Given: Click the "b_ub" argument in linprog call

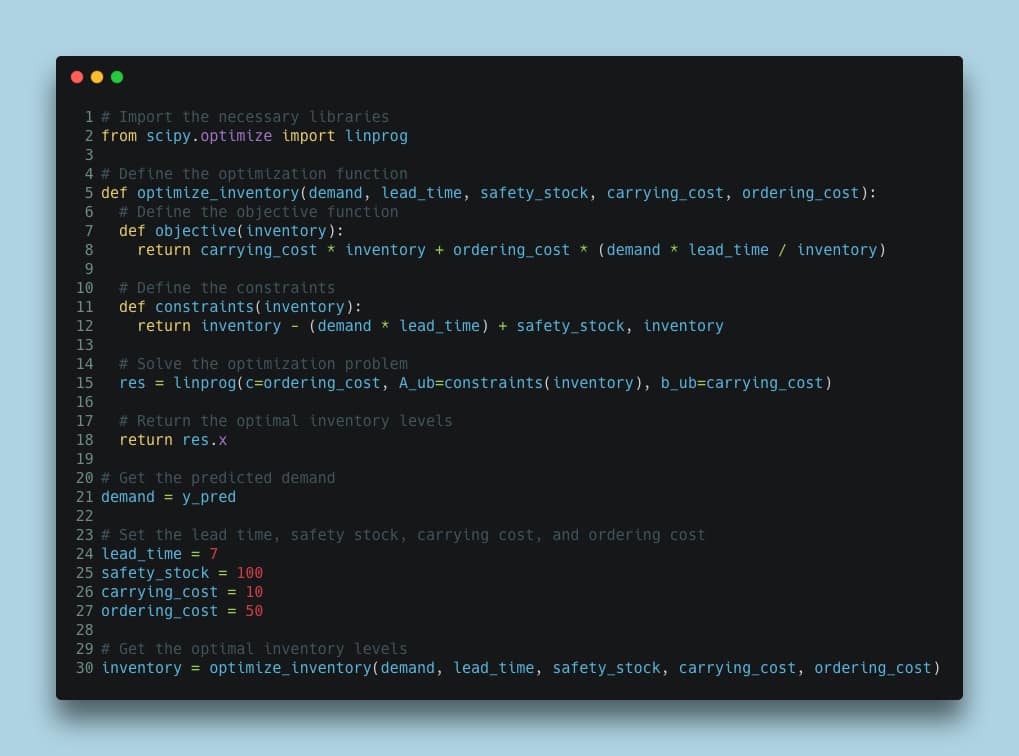Looking at the screenshot, I should tap(678, 383).
